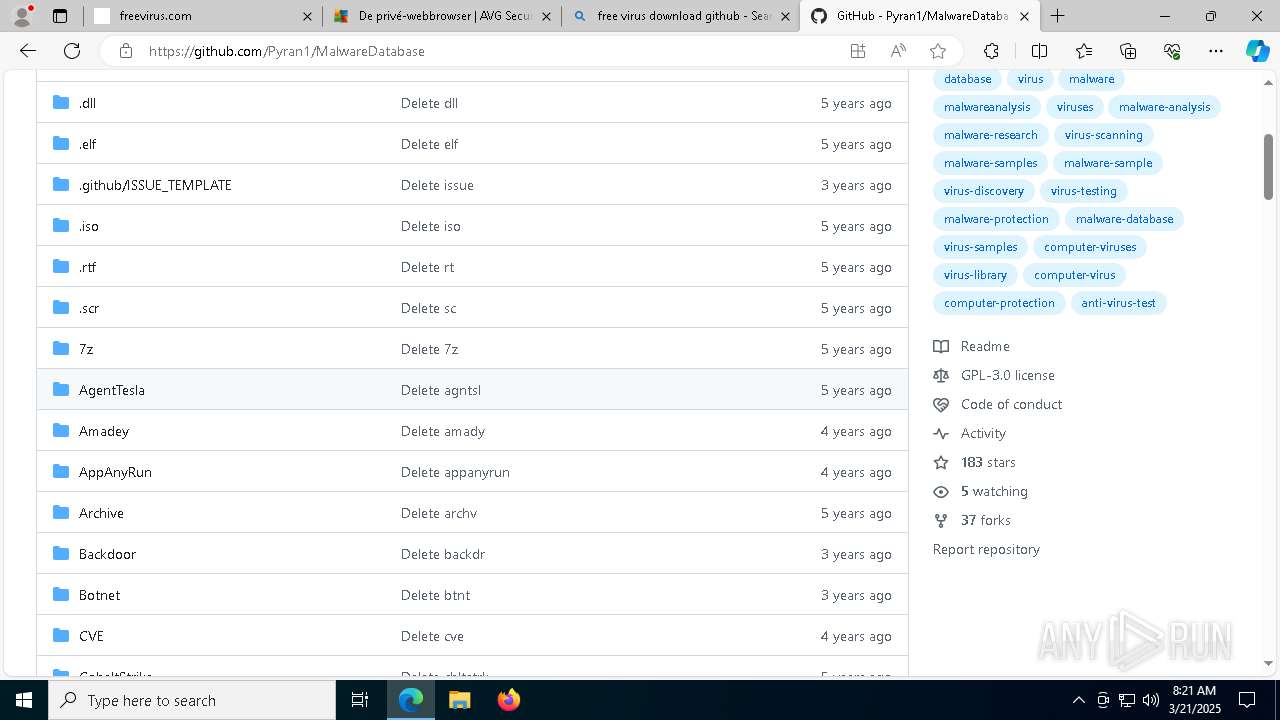View site information lock icon
Viewport: 1280px width, 720px height.
pyautogui.click(x=125, y=51)
